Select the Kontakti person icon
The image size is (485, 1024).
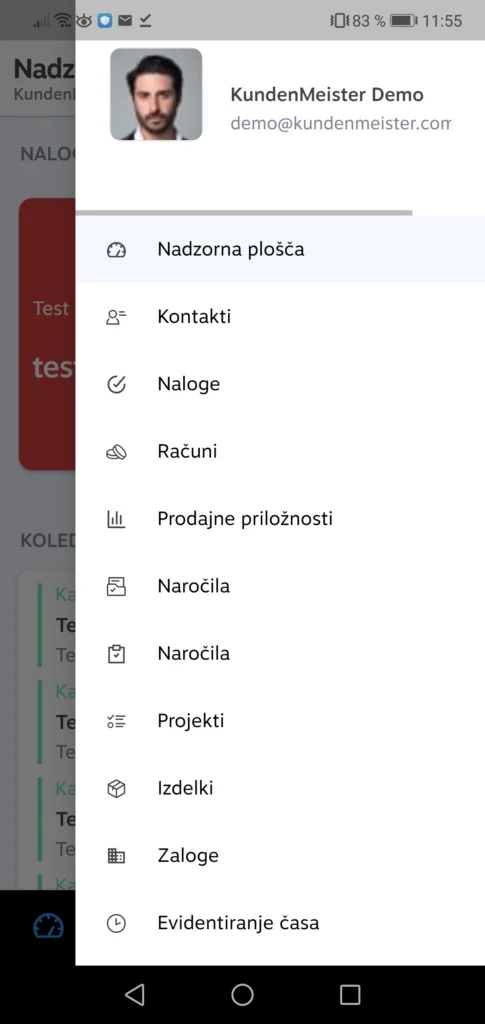coord(116,317)
